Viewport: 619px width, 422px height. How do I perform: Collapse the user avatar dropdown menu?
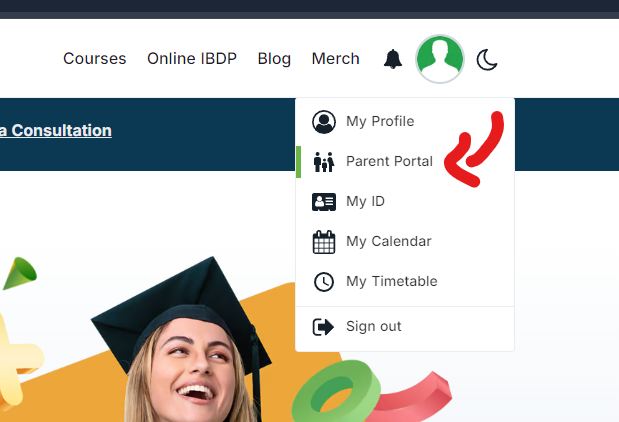(x=440, y=59)
